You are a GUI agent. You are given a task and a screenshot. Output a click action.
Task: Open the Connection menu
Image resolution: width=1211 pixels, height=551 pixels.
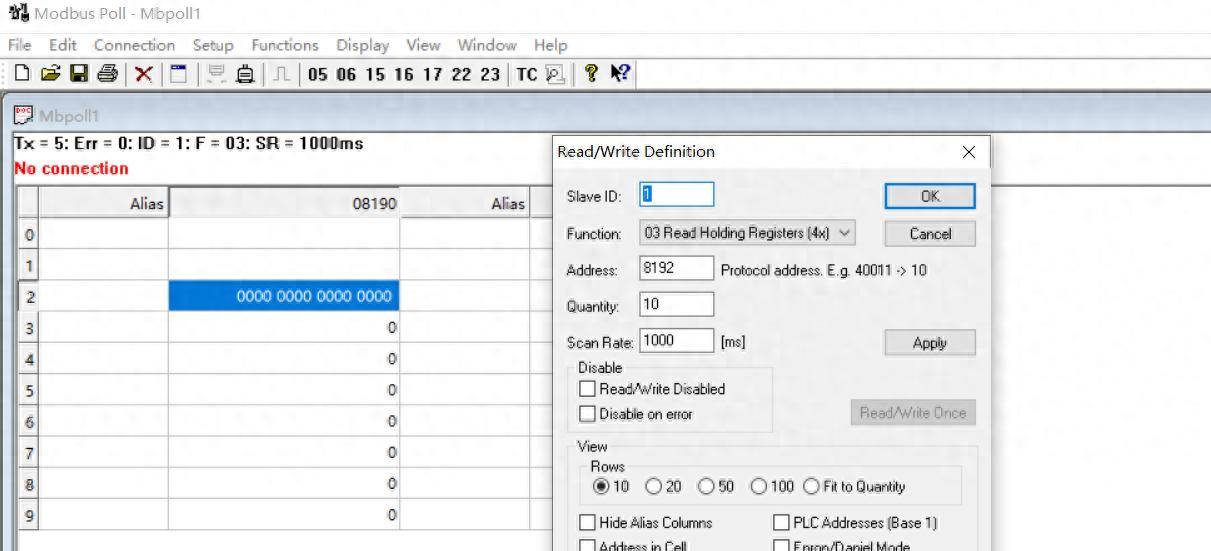pyautogui.click(x=134, y=45)
